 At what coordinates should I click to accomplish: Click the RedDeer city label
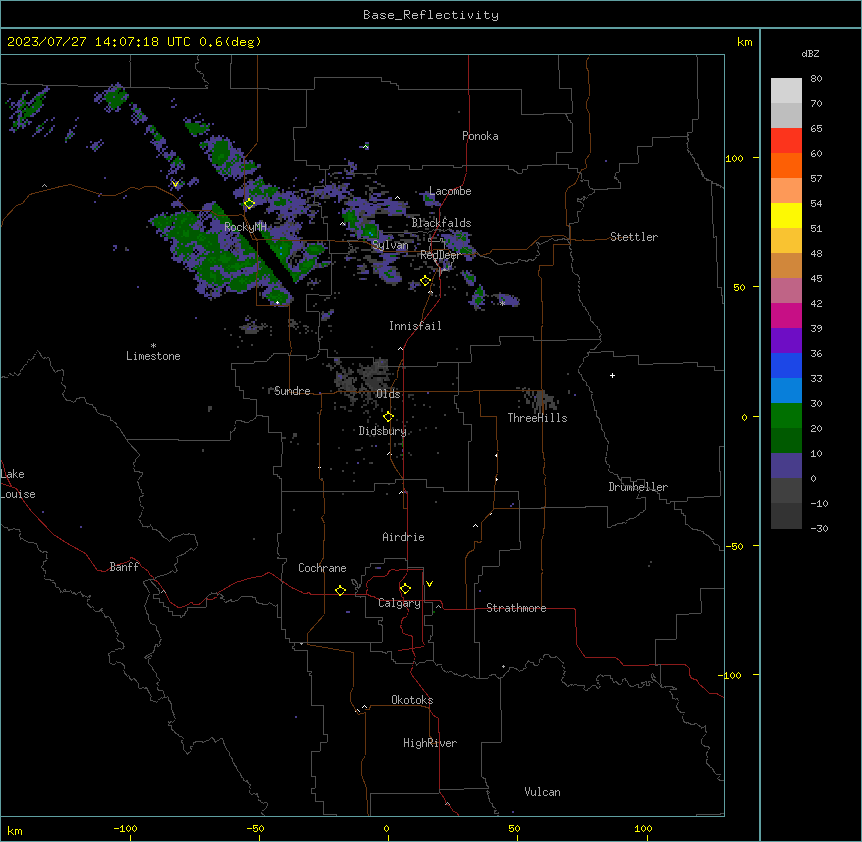coord(440,255)
